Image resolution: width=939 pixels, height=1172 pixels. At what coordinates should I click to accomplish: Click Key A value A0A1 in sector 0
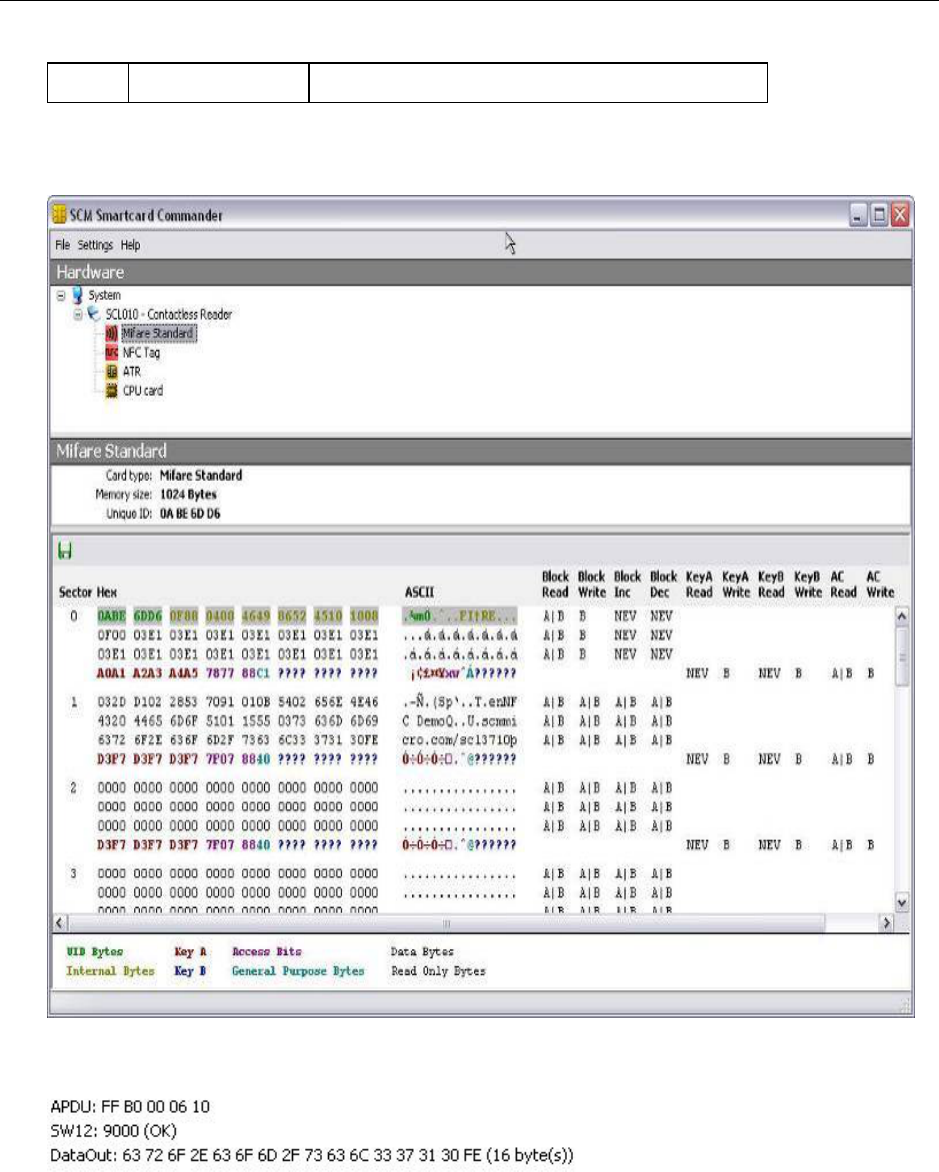click(111, 673)
